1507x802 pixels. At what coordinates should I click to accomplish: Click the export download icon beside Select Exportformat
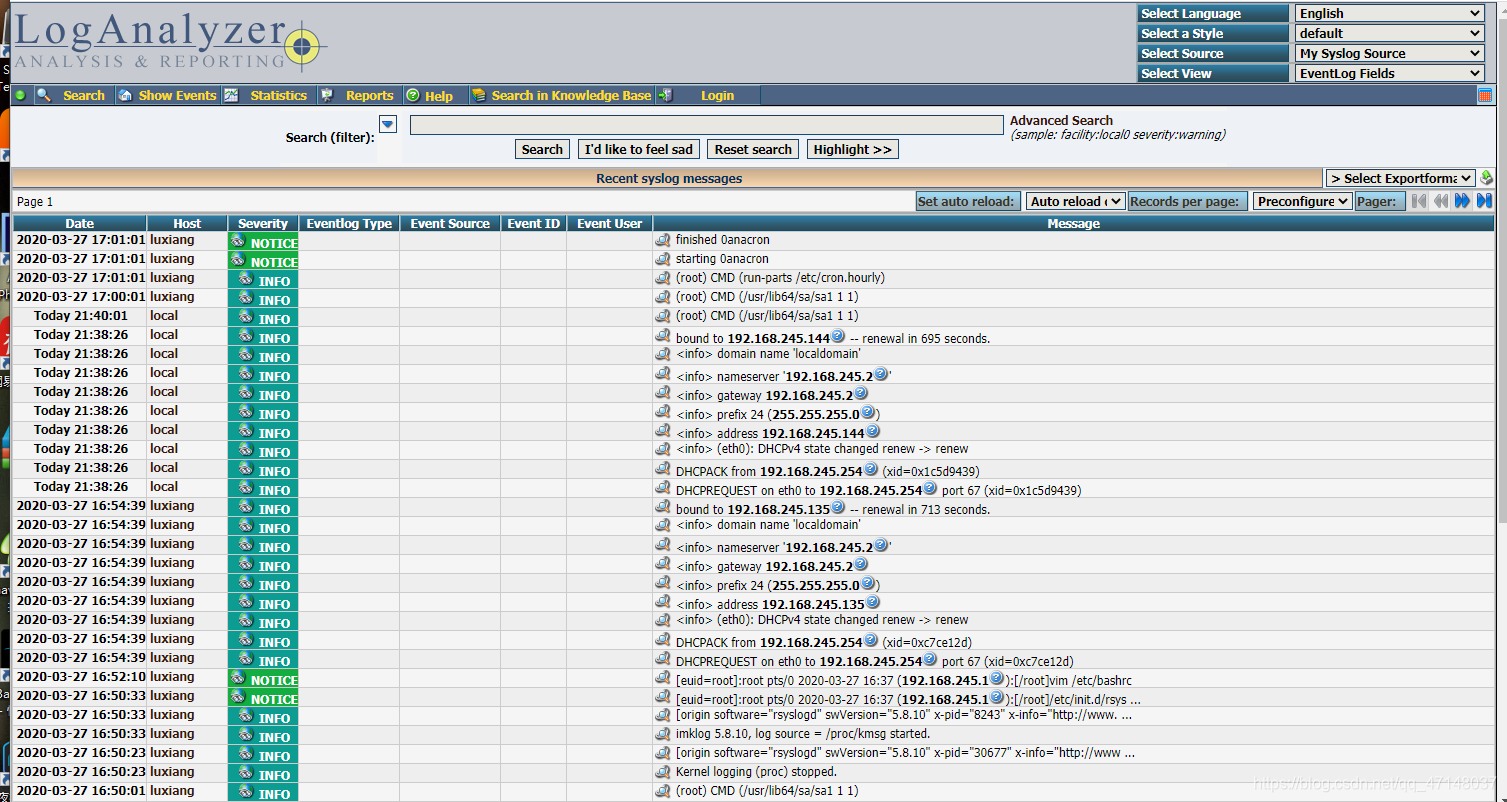1486,178
